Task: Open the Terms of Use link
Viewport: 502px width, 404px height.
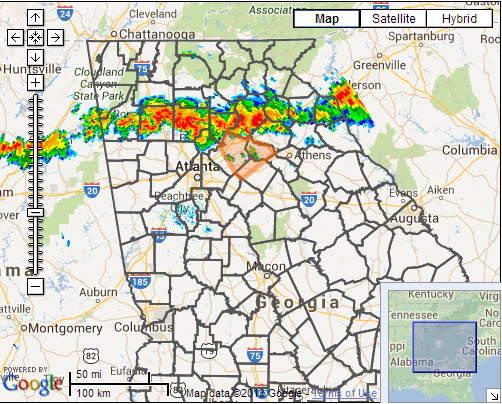Action: coord(345,394)
